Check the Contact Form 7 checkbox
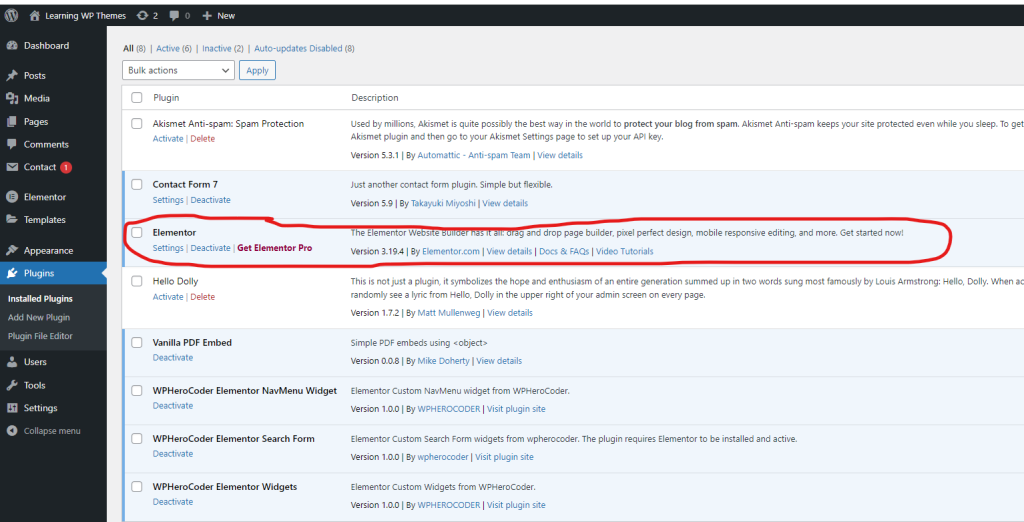 pyautogui.click(x=136, y=184)
